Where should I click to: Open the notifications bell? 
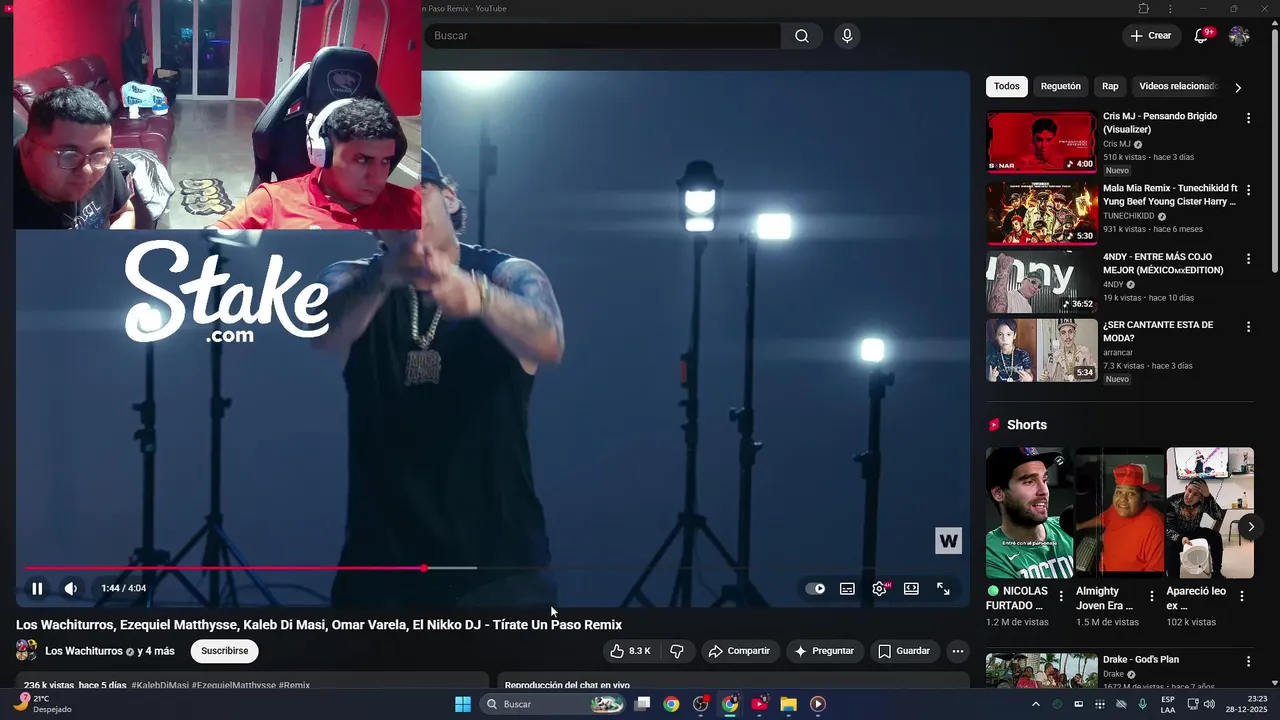pyautogui.click(x=1201, y=36)
